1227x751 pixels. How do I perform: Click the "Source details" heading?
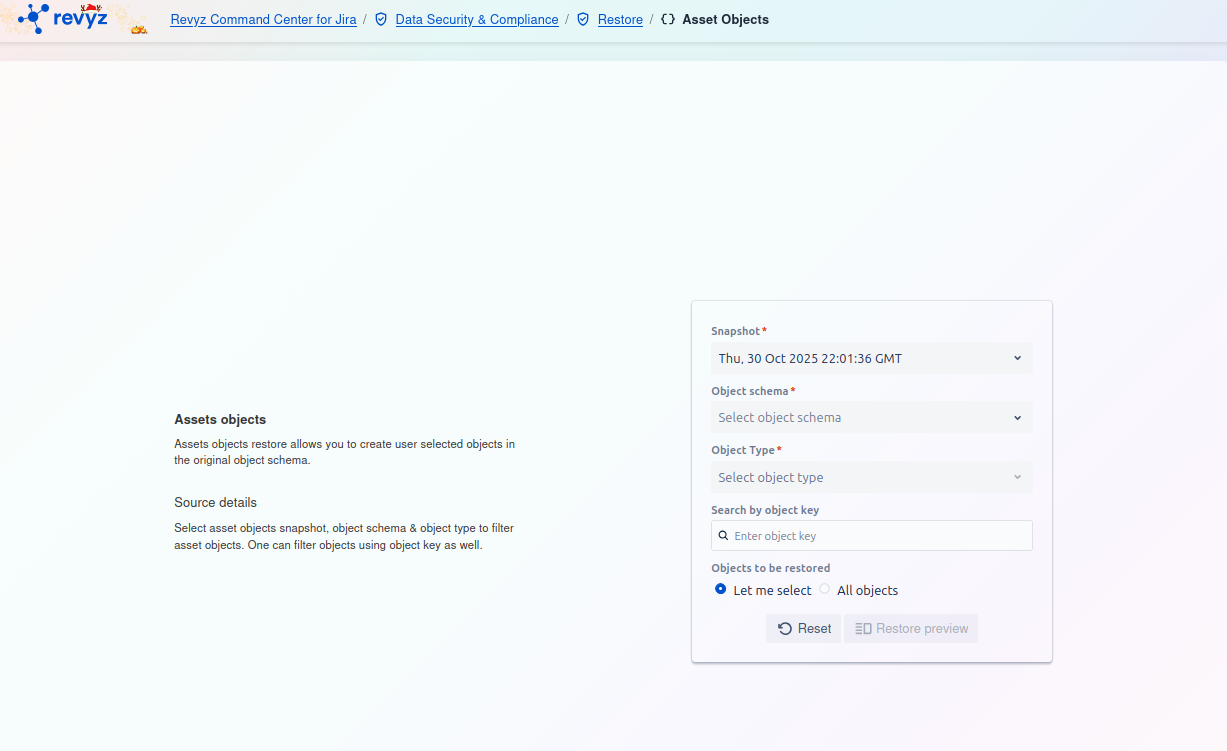coord(215,502)
